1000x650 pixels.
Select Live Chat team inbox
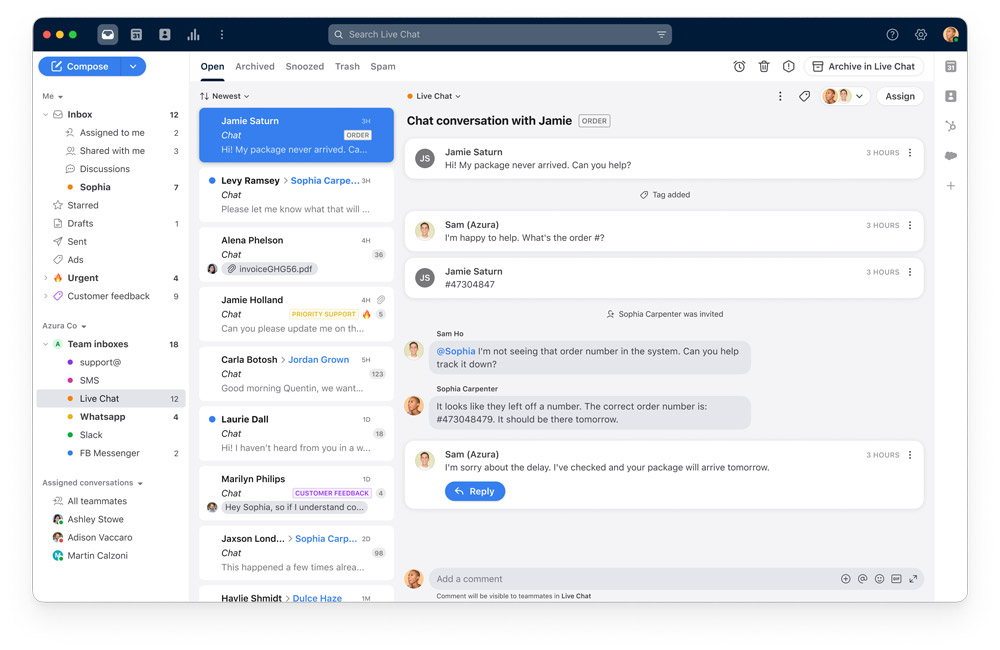[112, 399]
